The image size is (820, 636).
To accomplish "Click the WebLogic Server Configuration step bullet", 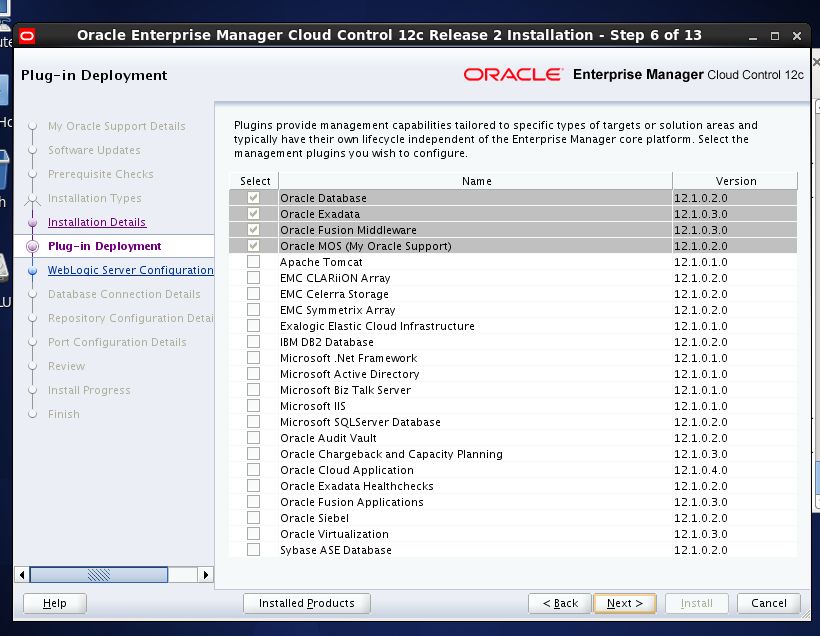I will (33, 270).
